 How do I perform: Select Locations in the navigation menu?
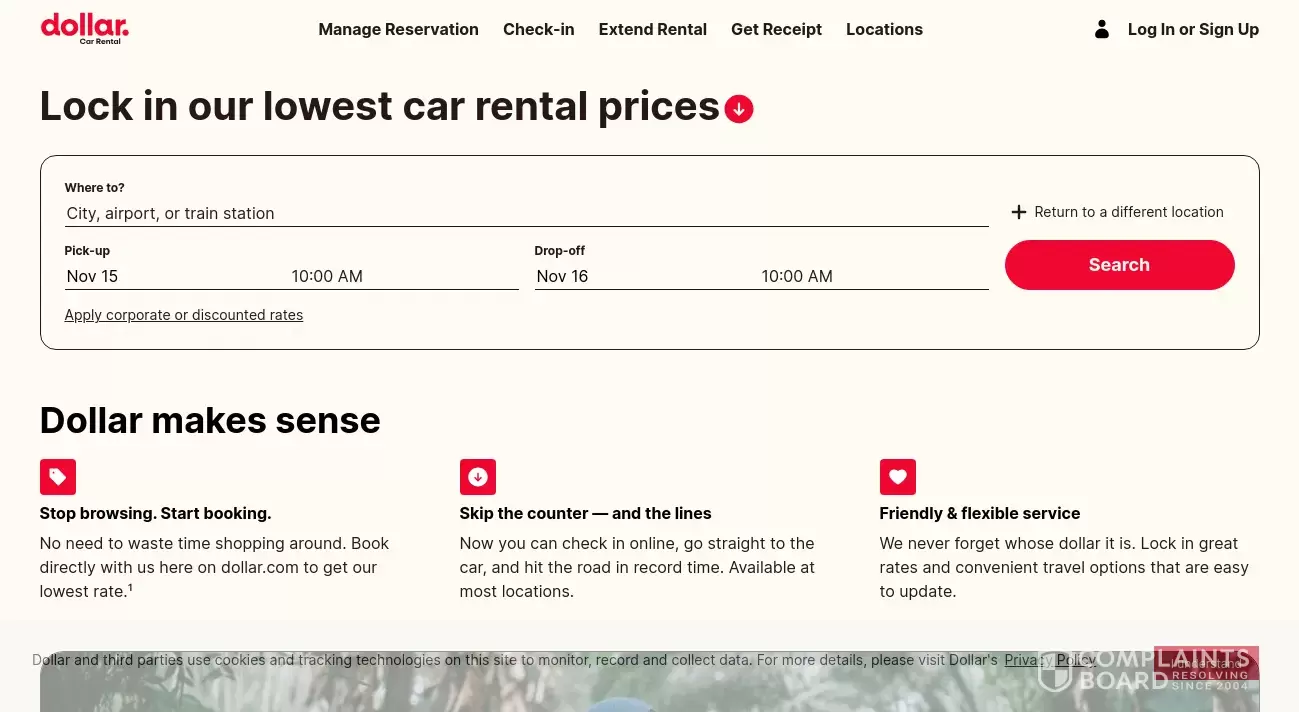point(884,29)
